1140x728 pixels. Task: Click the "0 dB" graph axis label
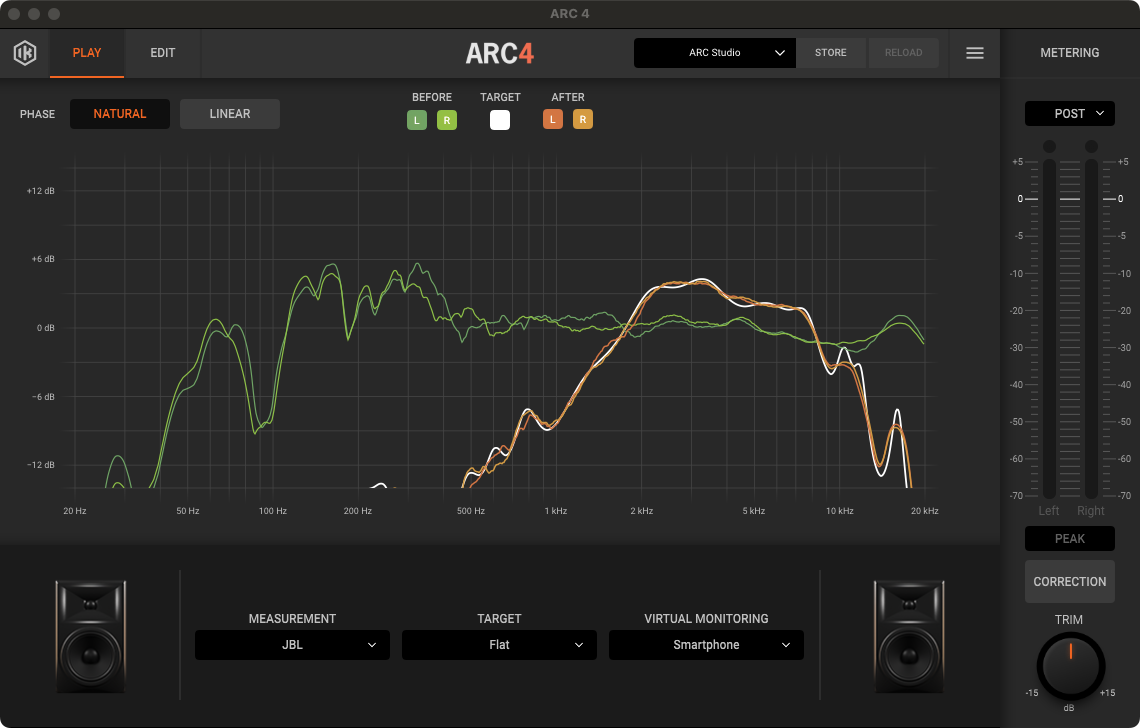(x=46, y=328)
